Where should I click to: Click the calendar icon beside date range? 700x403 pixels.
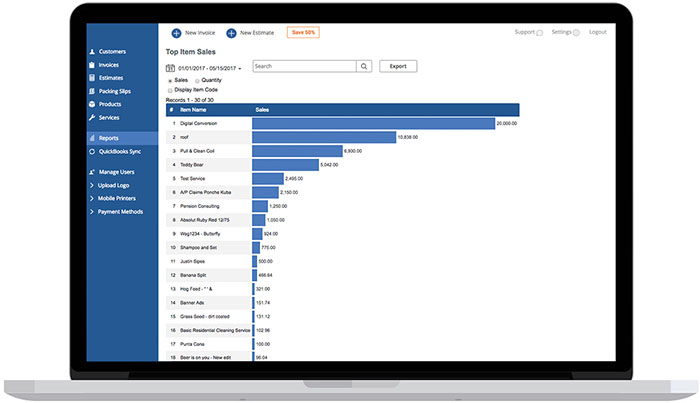pyautogui.click(x=170, y=68)
